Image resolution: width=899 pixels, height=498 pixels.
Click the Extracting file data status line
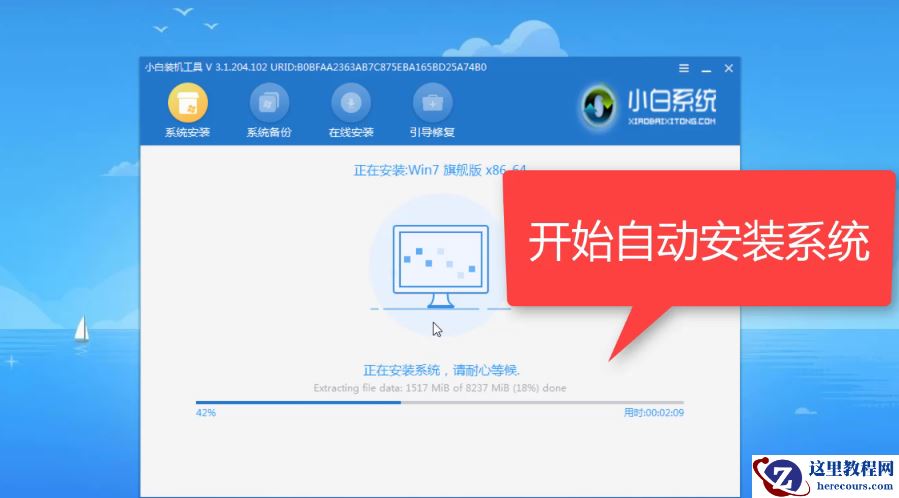click(x=440, y=388)
